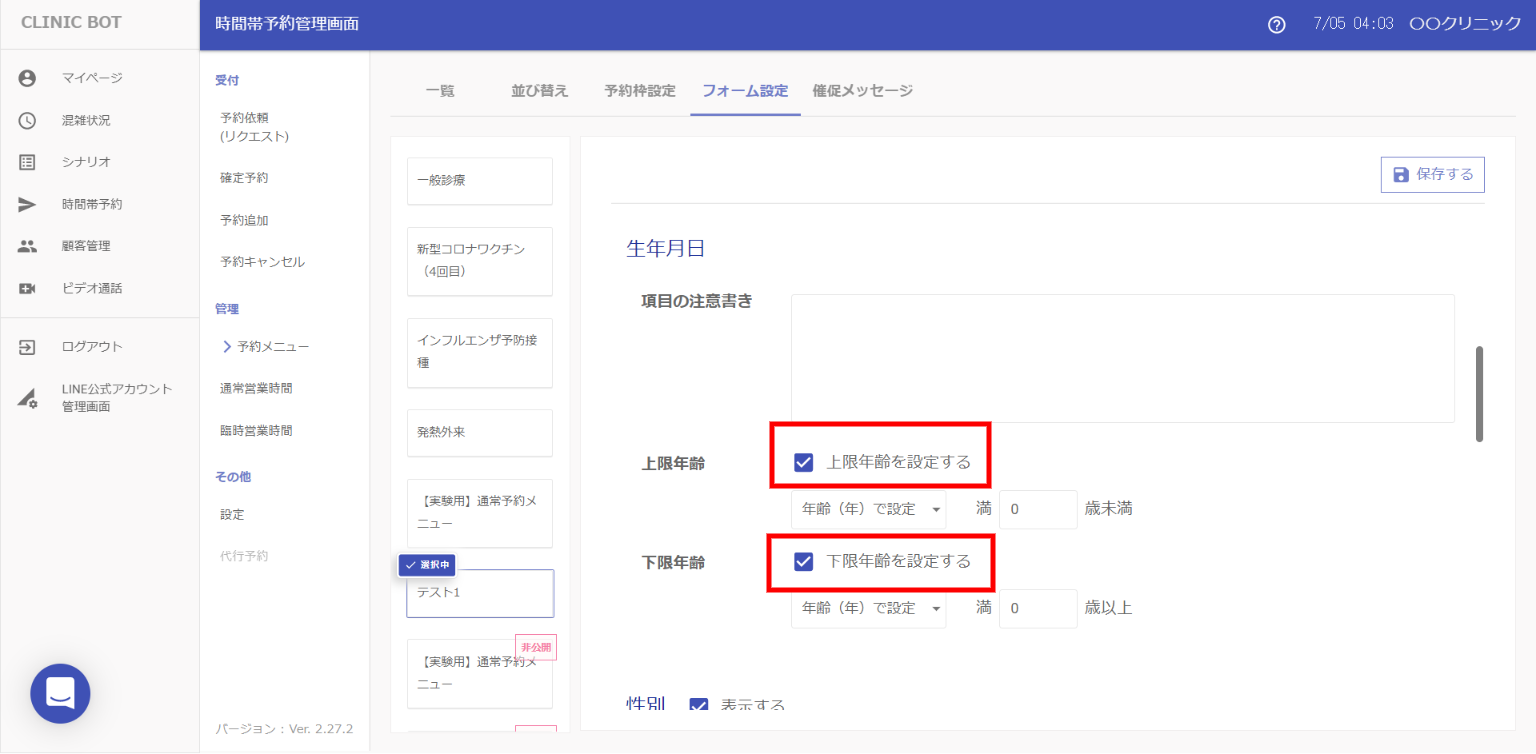Open the lower age limit unit dropdown
Viewport: 1536px width, 754px height.
point(868,608)
